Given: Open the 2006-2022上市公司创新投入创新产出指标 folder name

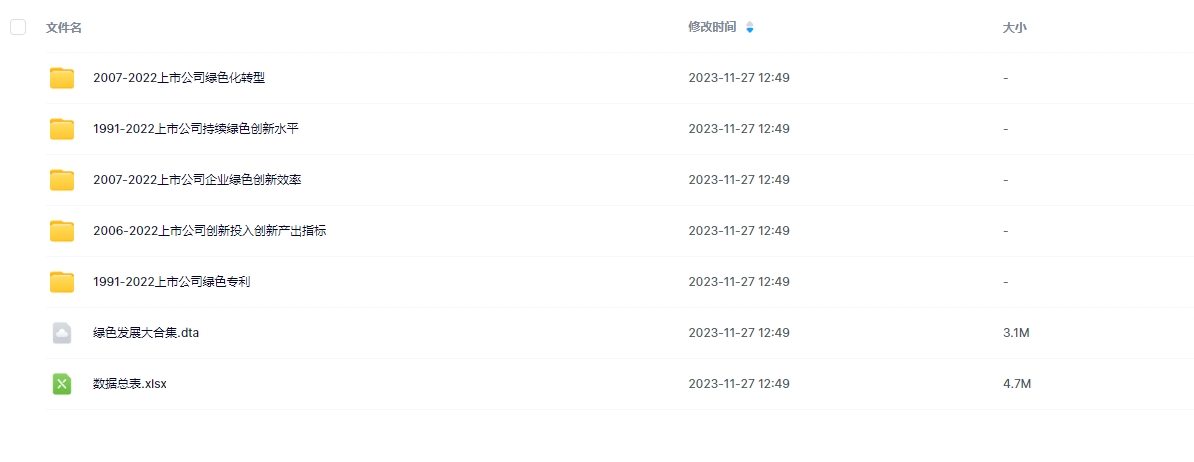Looking at the screenshot, I should coord(209,231).
